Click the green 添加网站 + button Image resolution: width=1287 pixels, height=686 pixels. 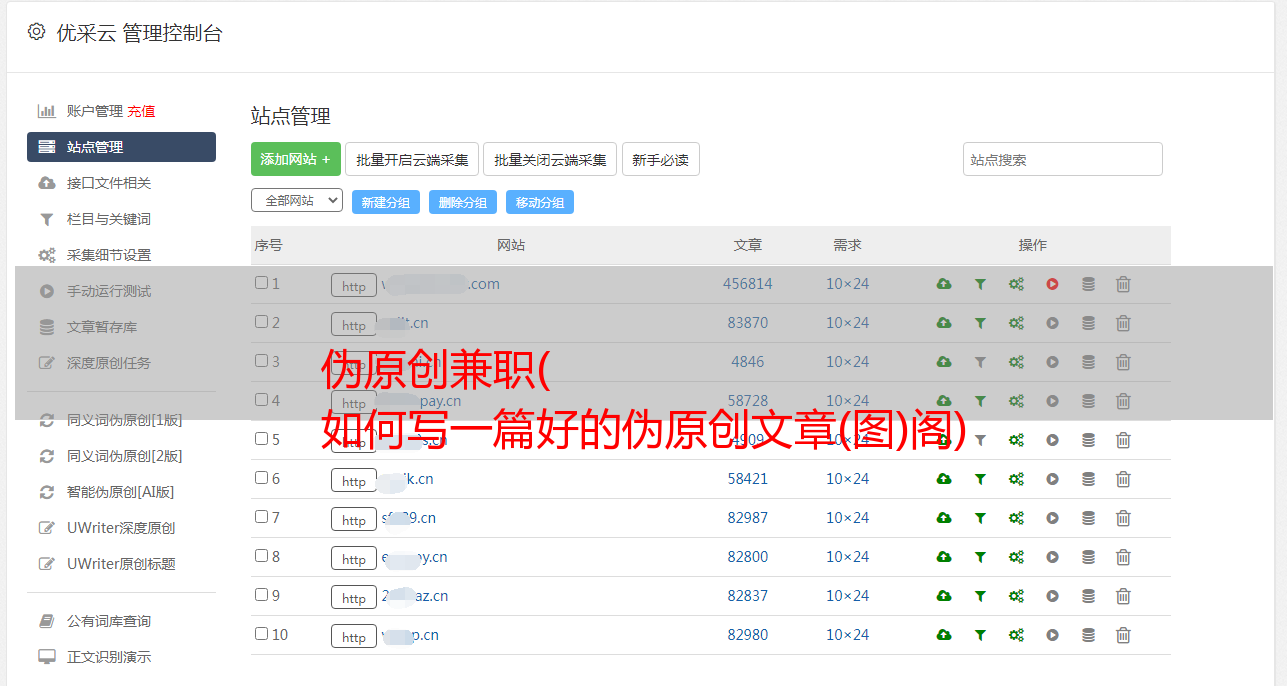(296, 159)
